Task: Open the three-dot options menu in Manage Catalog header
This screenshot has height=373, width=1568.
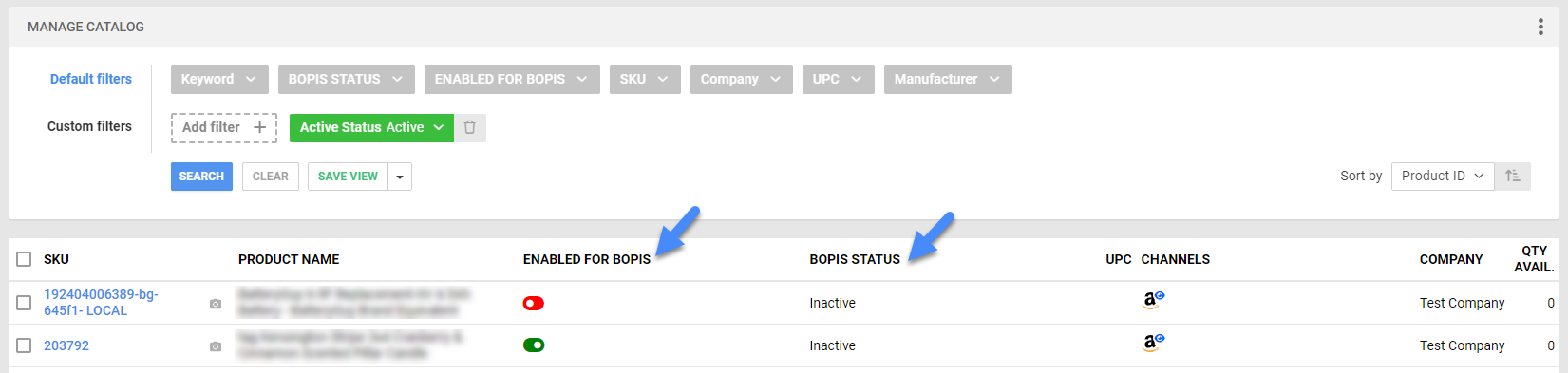Action: click(x=1540, y=27)
